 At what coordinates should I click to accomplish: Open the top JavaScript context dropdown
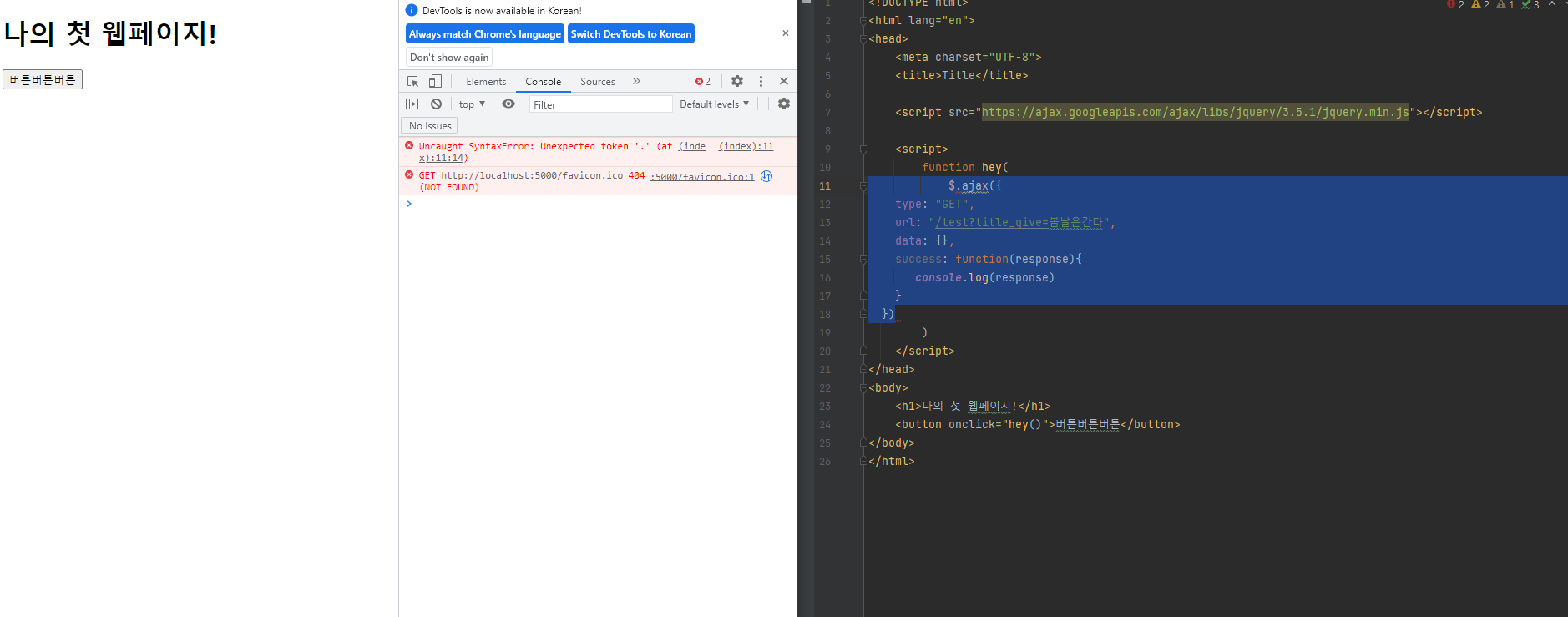pos(472,104)
